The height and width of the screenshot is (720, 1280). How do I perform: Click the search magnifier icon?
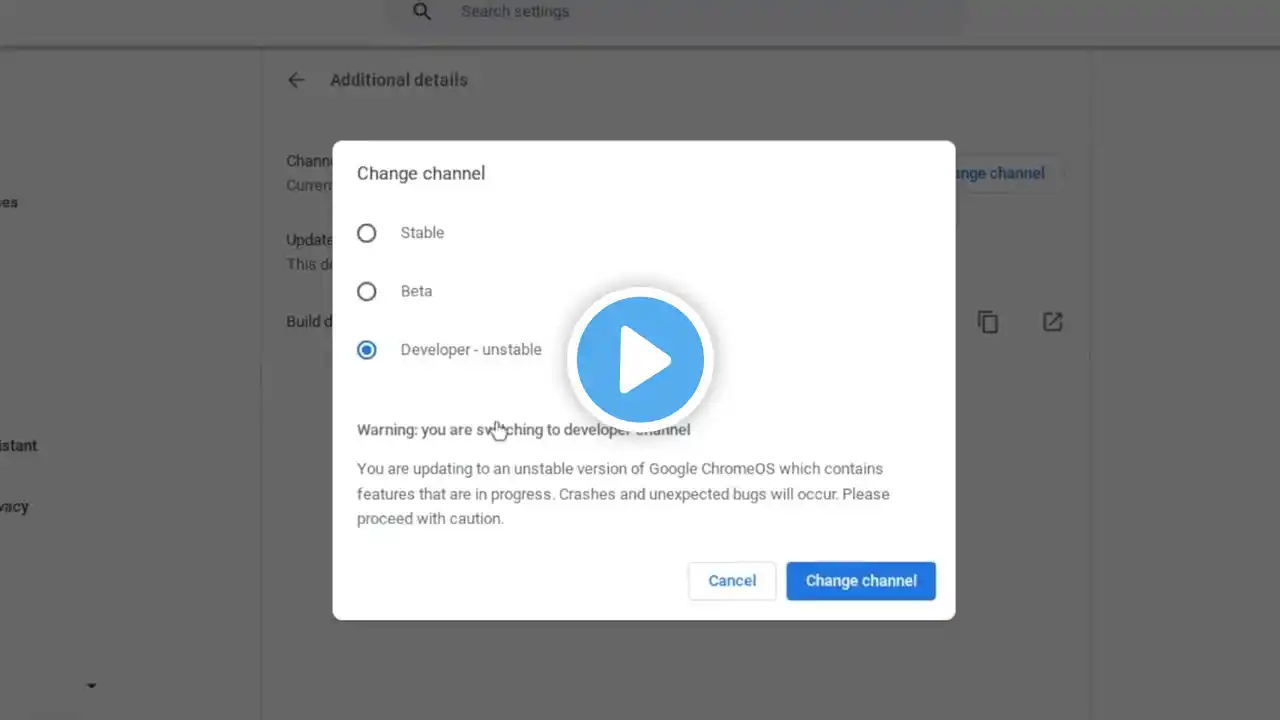click(422, 12)
